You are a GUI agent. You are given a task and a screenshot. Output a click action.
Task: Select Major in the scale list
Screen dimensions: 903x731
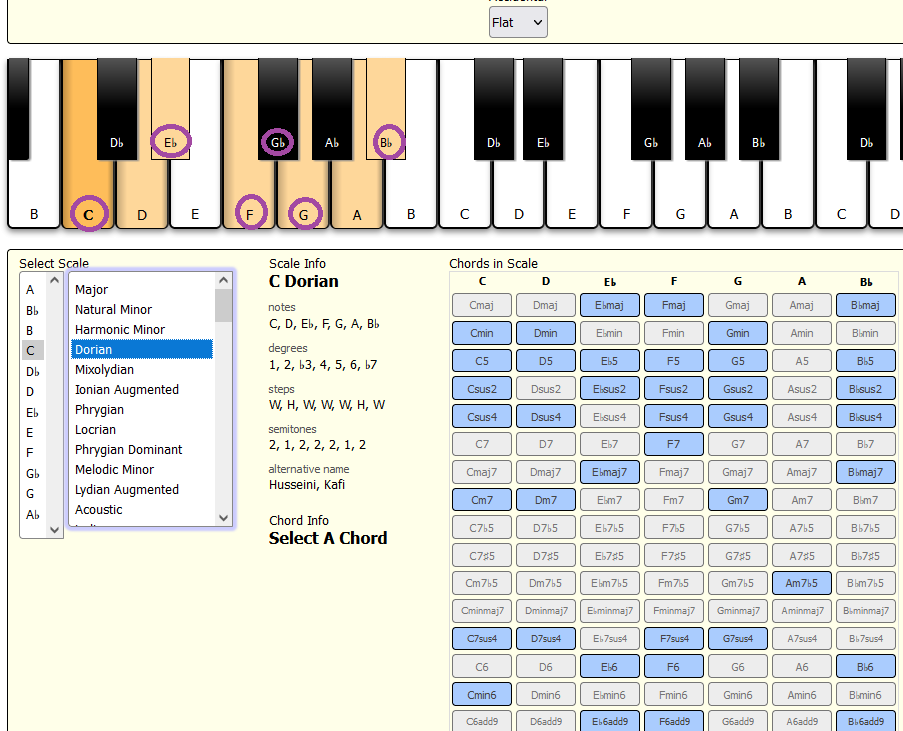(x=142, y=289)
